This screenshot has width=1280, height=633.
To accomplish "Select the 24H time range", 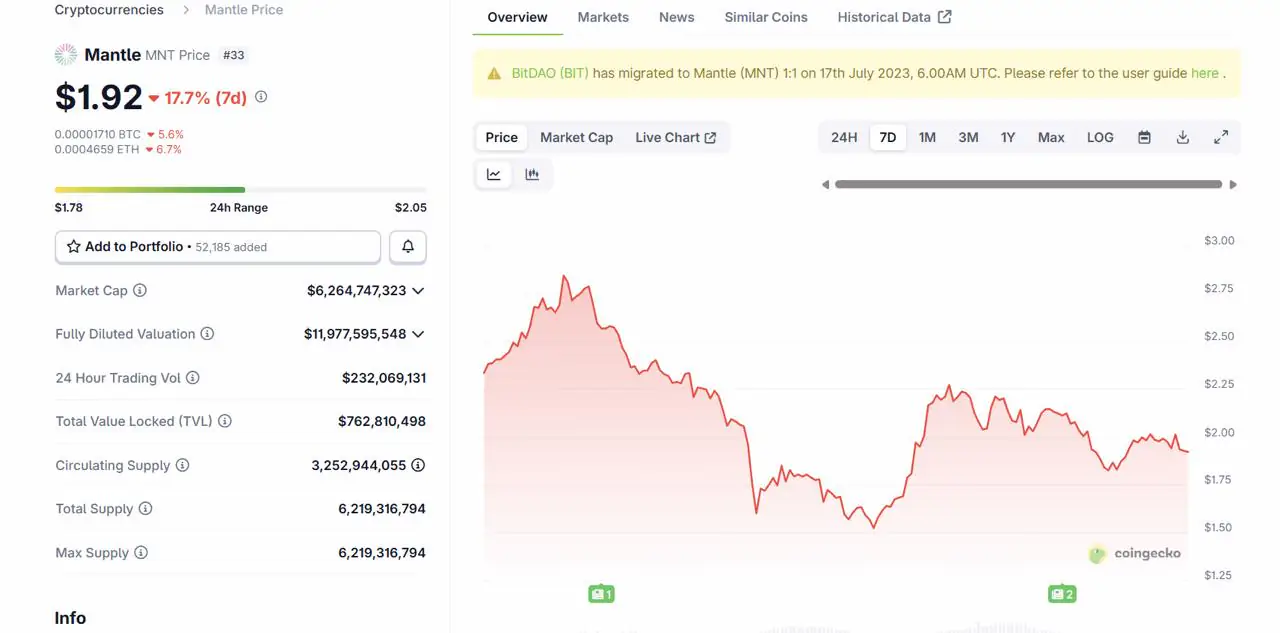I will pyautogui.click(x=844, y=138).
